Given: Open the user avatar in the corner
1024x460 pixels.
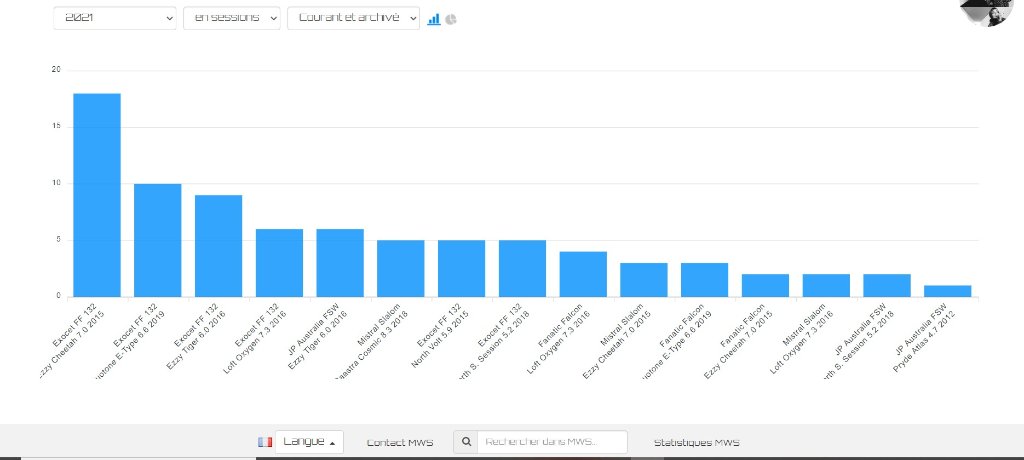Looking at the screenshot, I should tap(986, 10).
